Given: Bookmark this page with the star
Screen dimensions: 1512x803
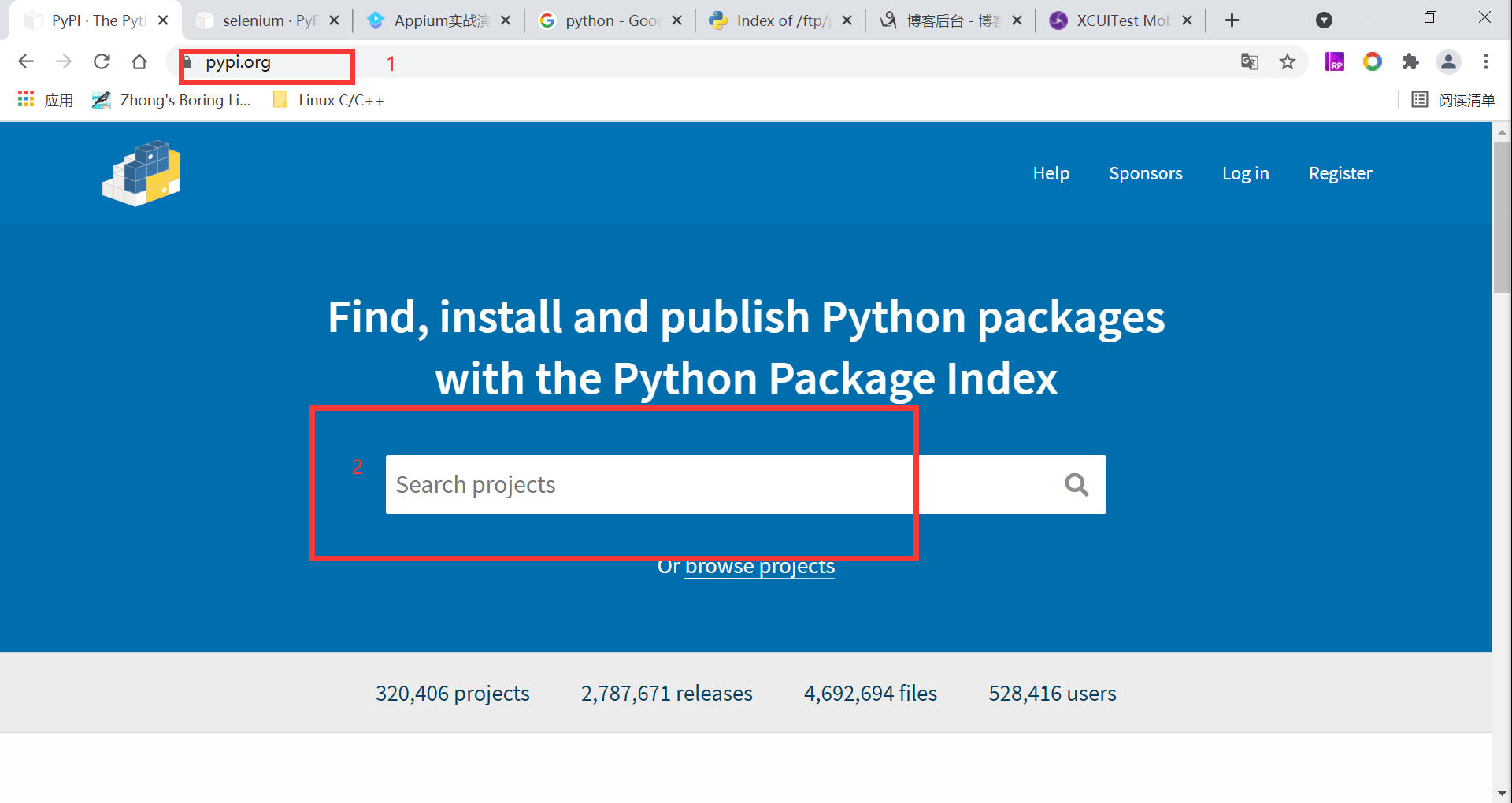Looking at the screenshot, I should (x=1288, y=61).
